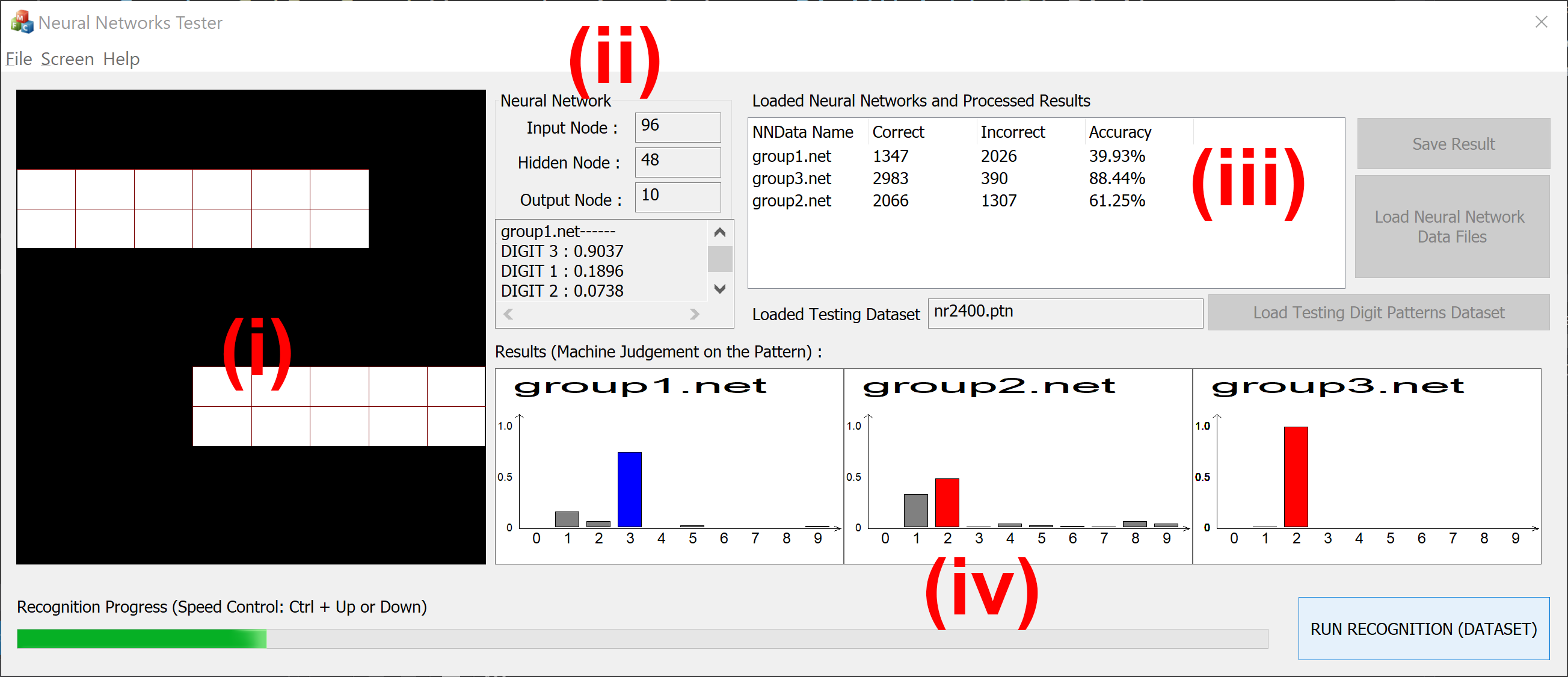Close the Neural Networks Tester window
This screenshot has width=1568, height=677.
click(x=1540, y=22)
